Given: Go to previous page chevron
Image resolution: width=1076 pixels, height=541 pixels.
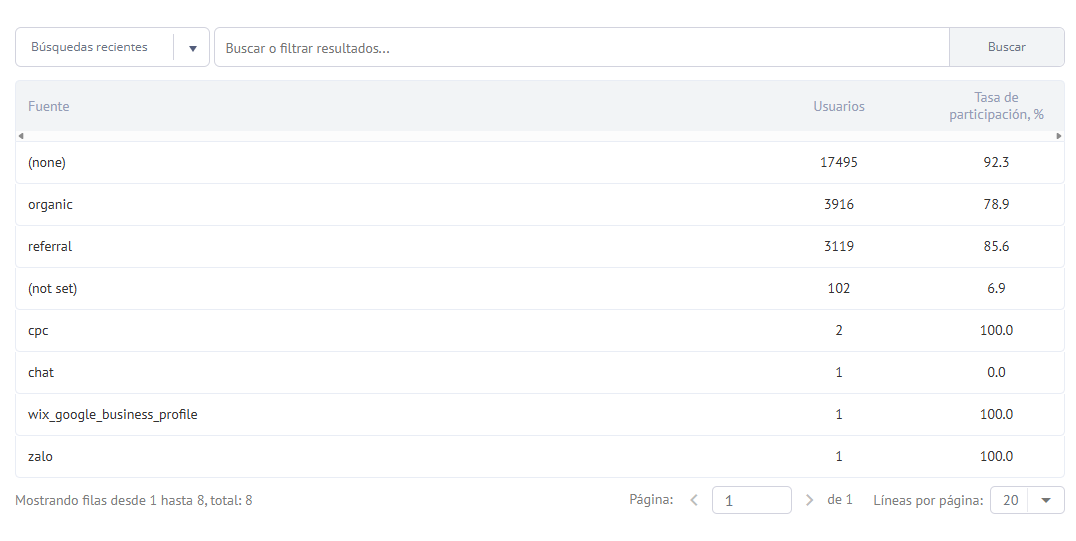Looking at the screenshot, I should point(694,500).
